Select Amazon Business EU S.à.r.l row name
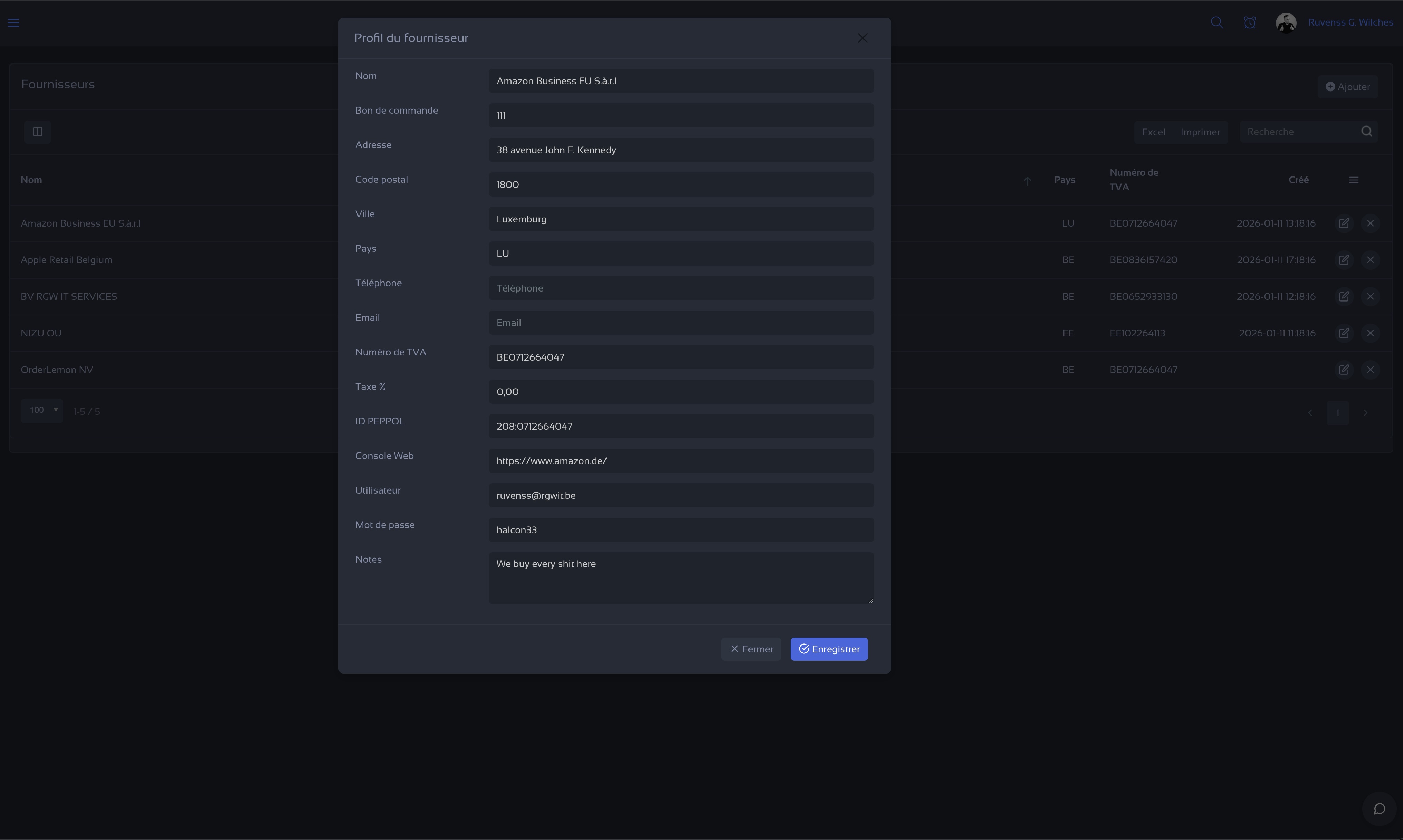This screenshot has width=1403, height=840. point(81,223)
